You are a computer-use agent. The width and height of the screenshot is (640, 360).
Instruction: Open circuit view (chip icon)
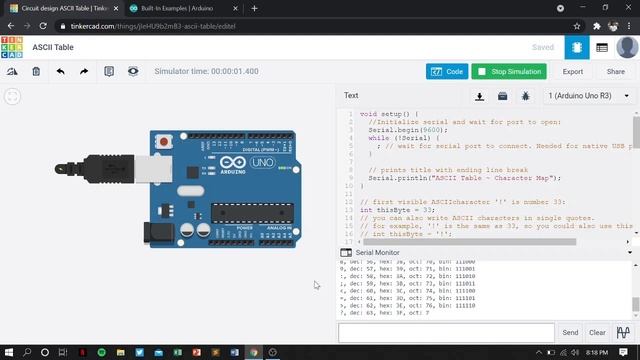(x=577, y=47)
